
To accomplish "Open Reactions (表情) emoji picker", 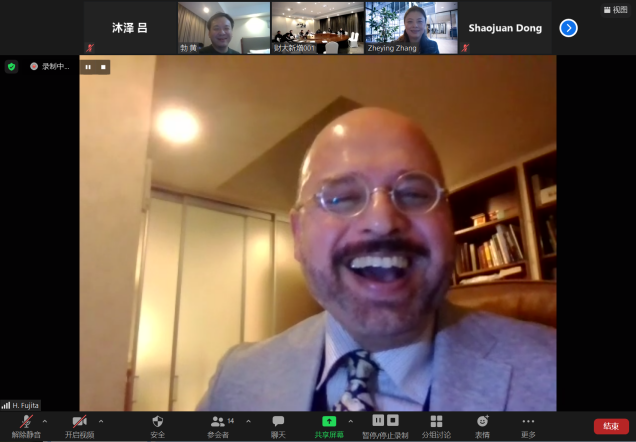I will [482, 423].
